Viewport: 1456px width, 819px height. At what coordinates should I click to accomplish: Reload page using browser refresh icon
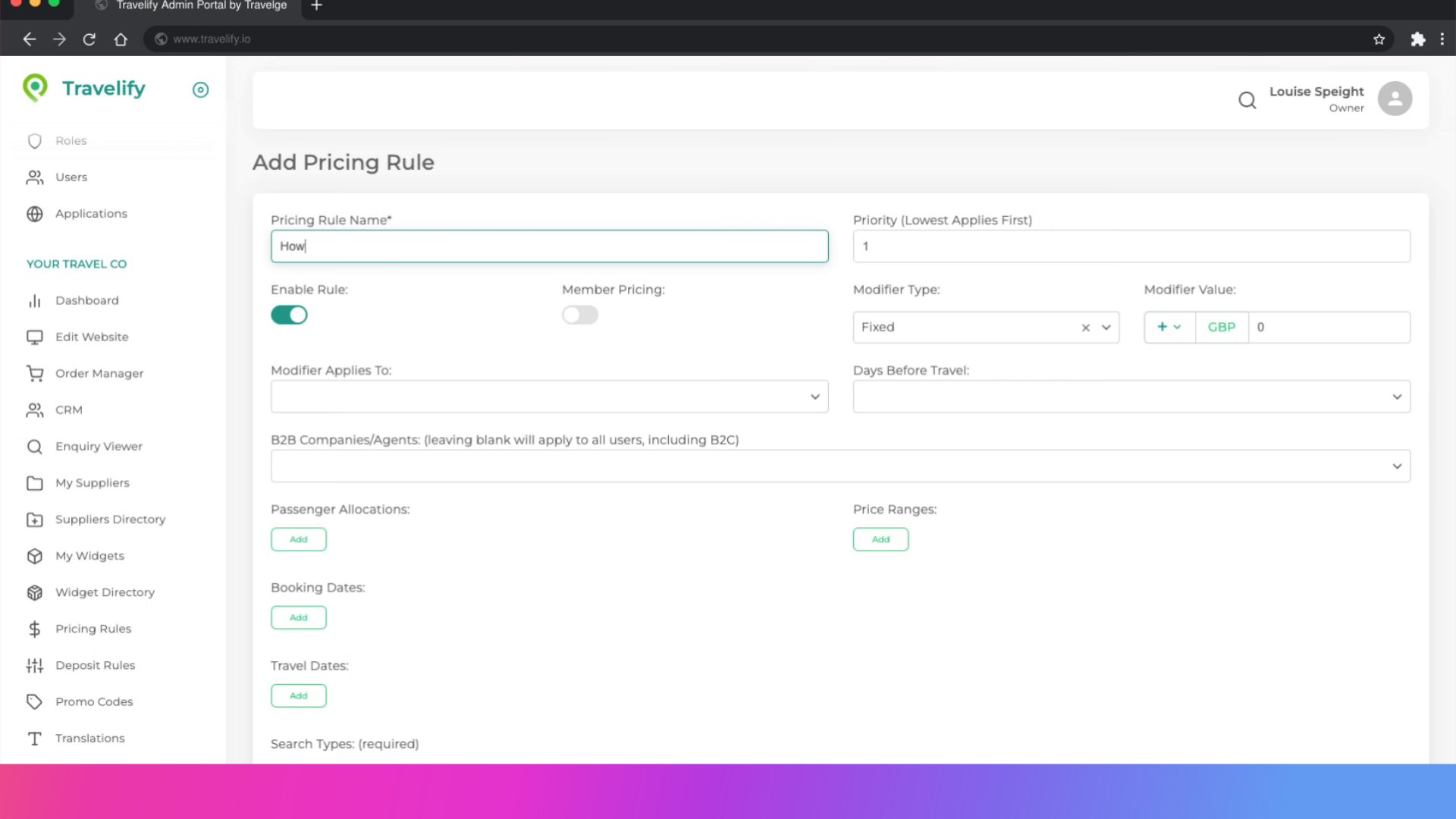coord(89,39)
